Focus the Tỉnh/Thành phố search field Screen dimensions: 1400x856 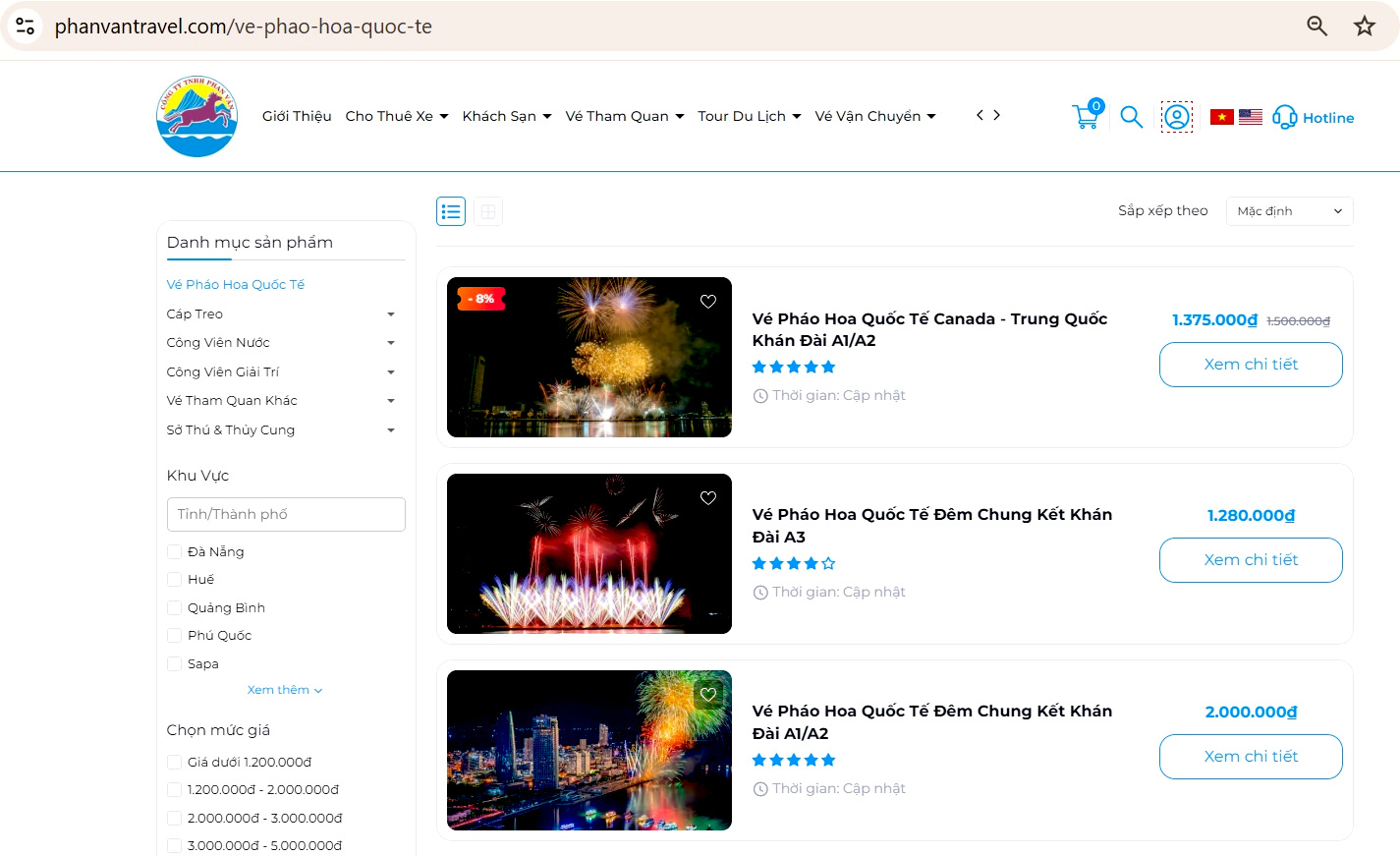[286, 515]
